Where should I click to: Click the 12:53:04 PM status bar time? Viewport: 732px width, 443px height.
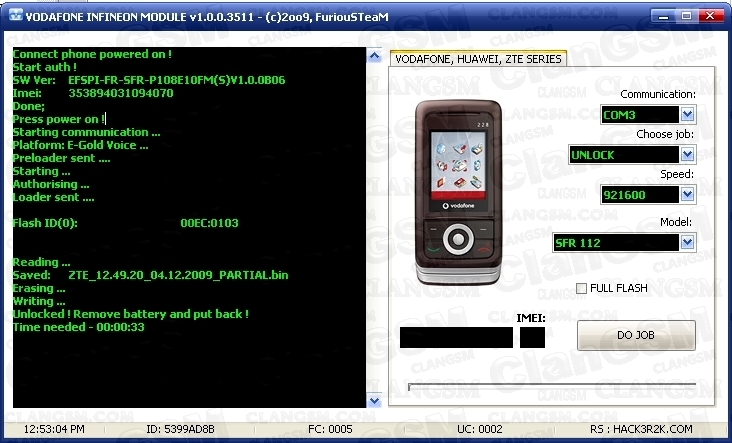pyautogui.click(x=54, y=429)
